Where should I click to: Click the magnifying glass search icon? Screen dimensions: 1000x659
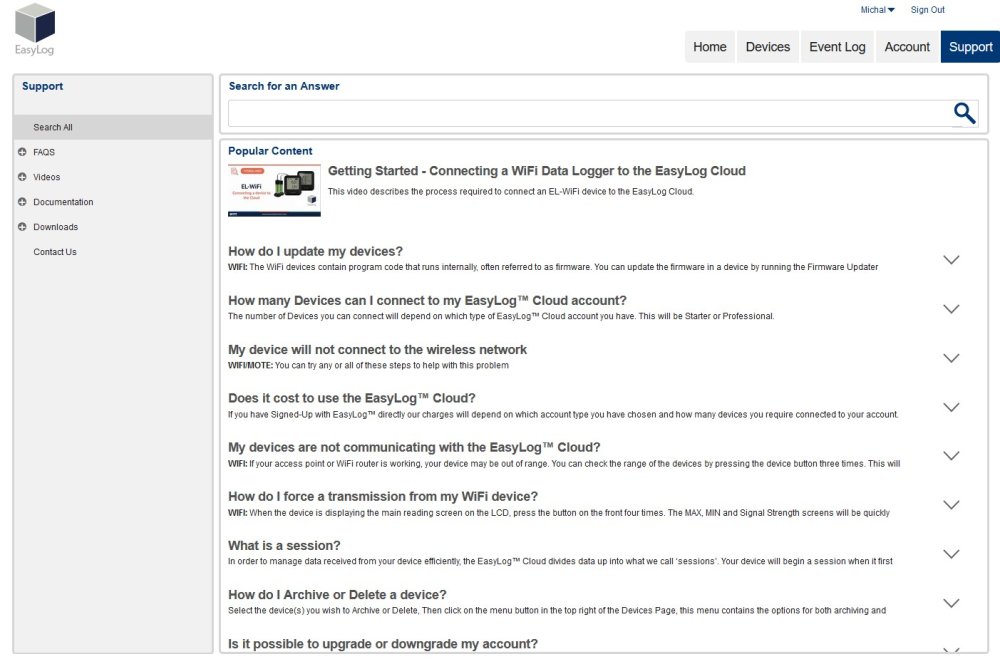tap(964, 113)
